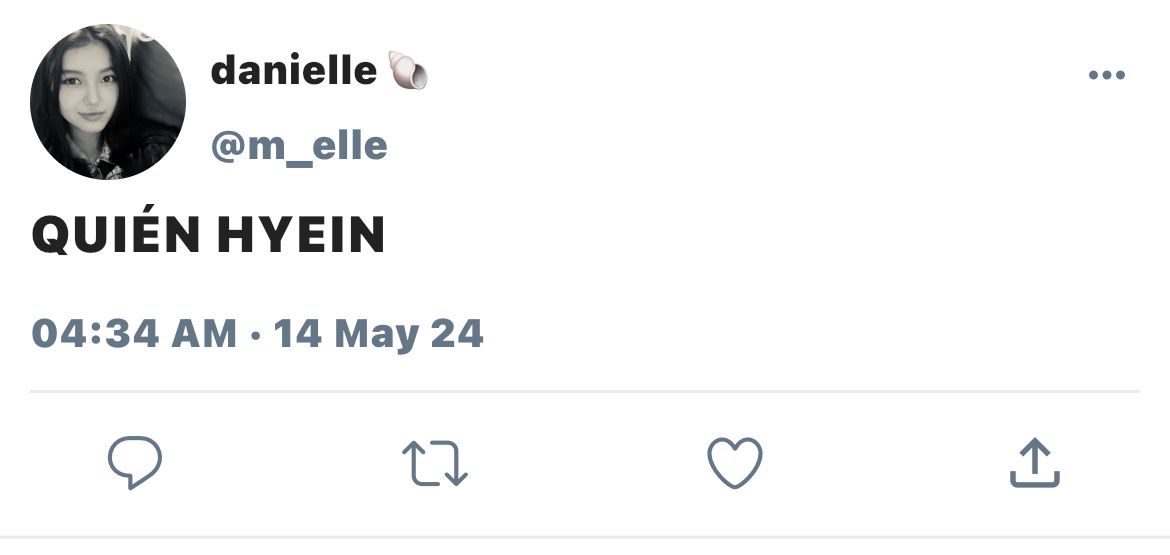Click the date 14 May 24
1170x555 pixels.
pyautogui.click(x=378, y=335)
